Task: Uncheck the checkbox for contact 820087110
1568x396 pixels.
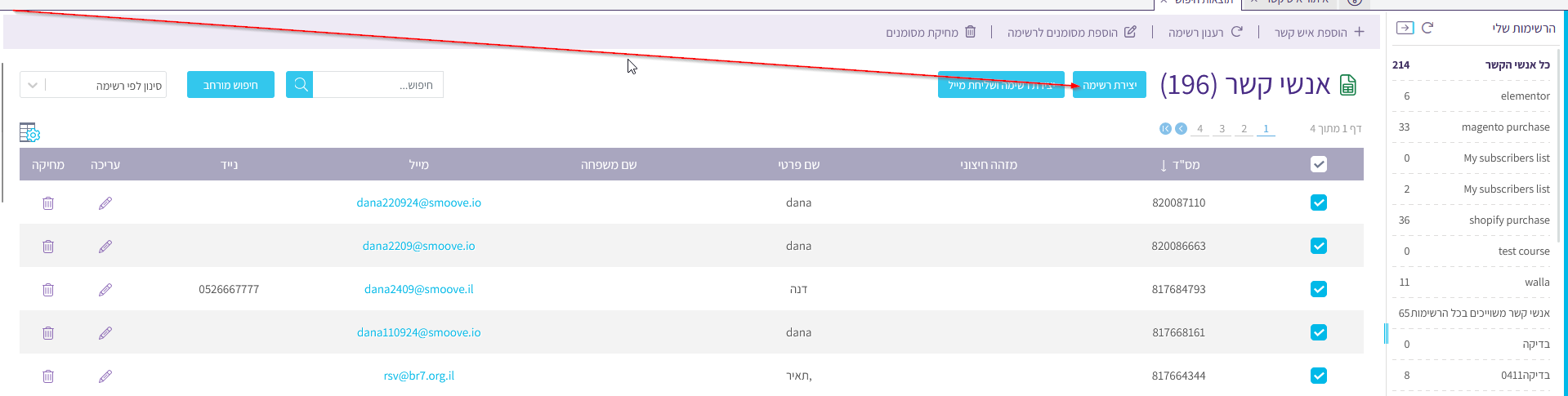Action: click(x=1318, y=202)
